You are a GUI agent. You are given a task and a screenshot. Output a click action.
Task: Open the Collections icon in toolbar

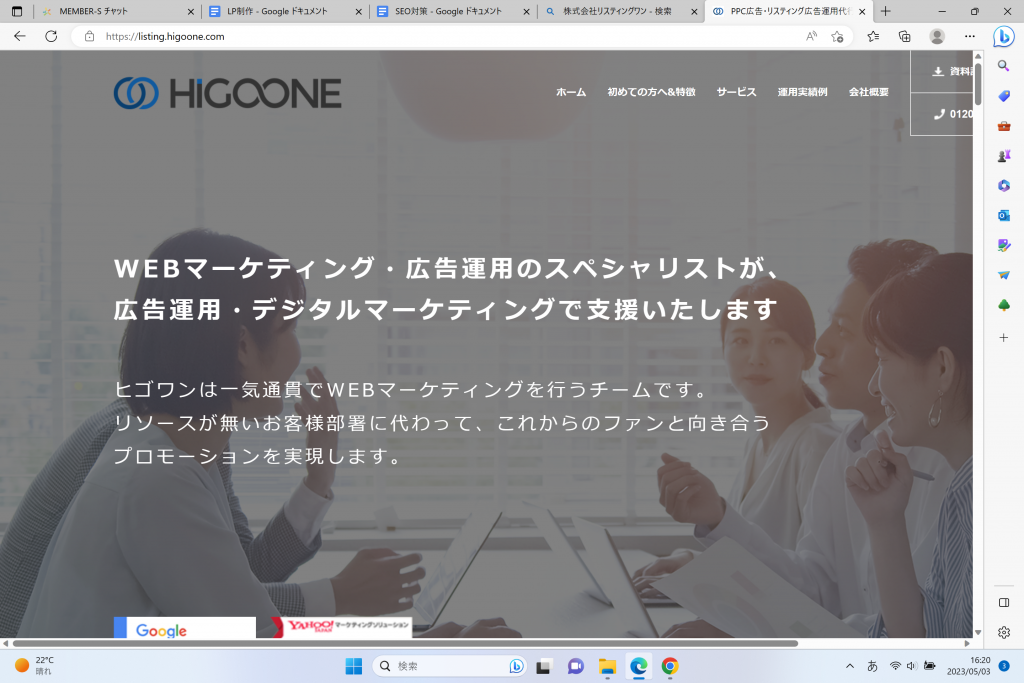coord(905,36)
